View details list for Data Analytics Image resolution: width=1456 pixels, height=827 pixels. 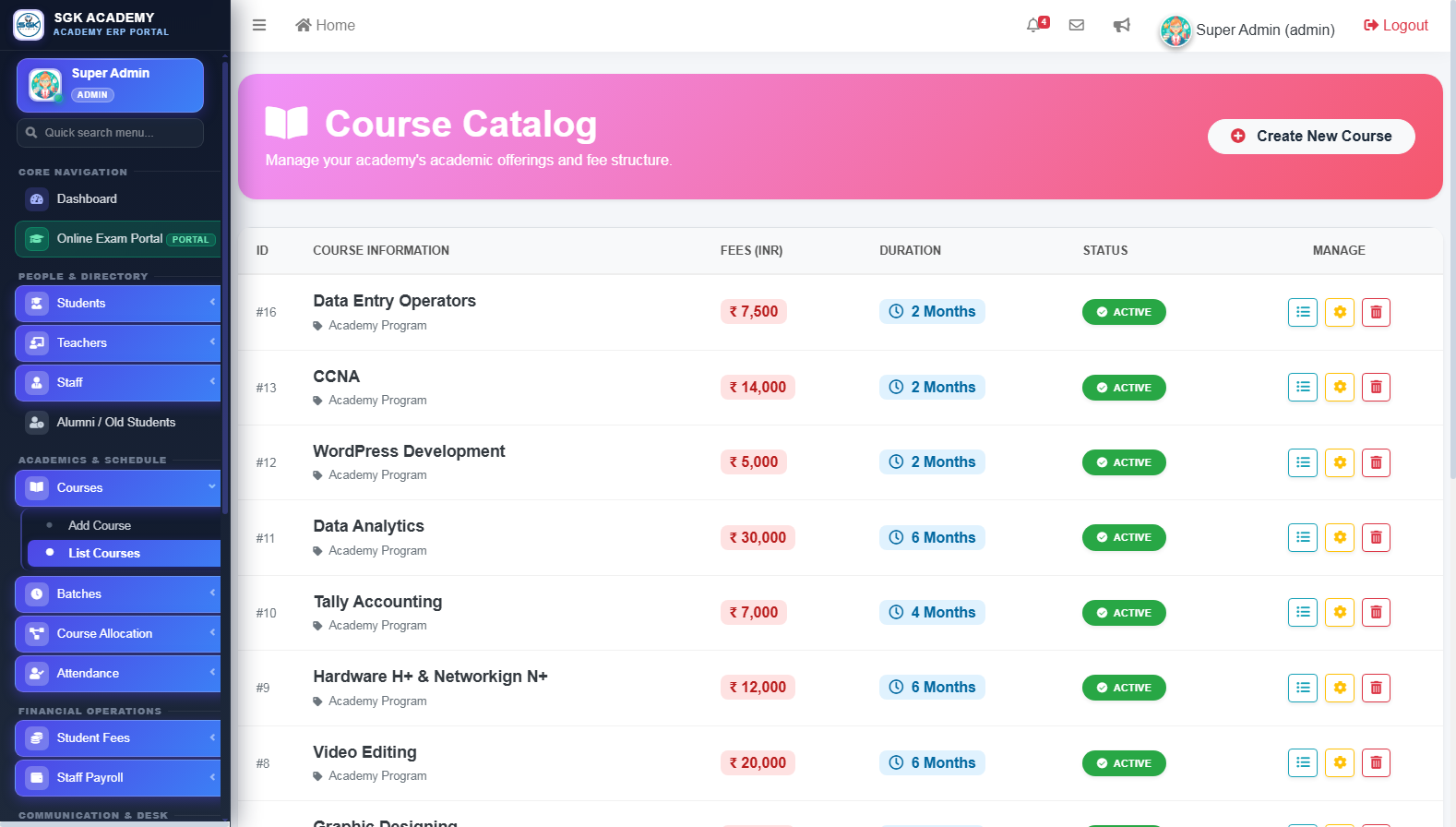pyautogui.click(x=1303, y=537)
